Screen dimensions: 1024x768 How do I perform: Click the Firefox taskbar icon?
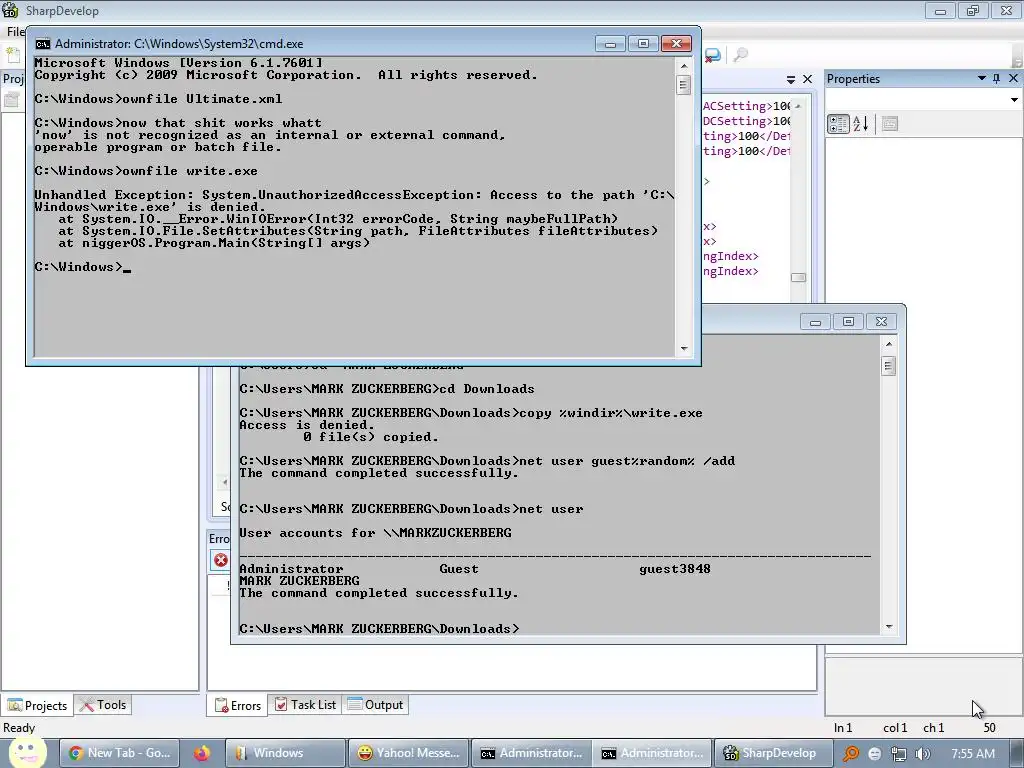point(201,754)
